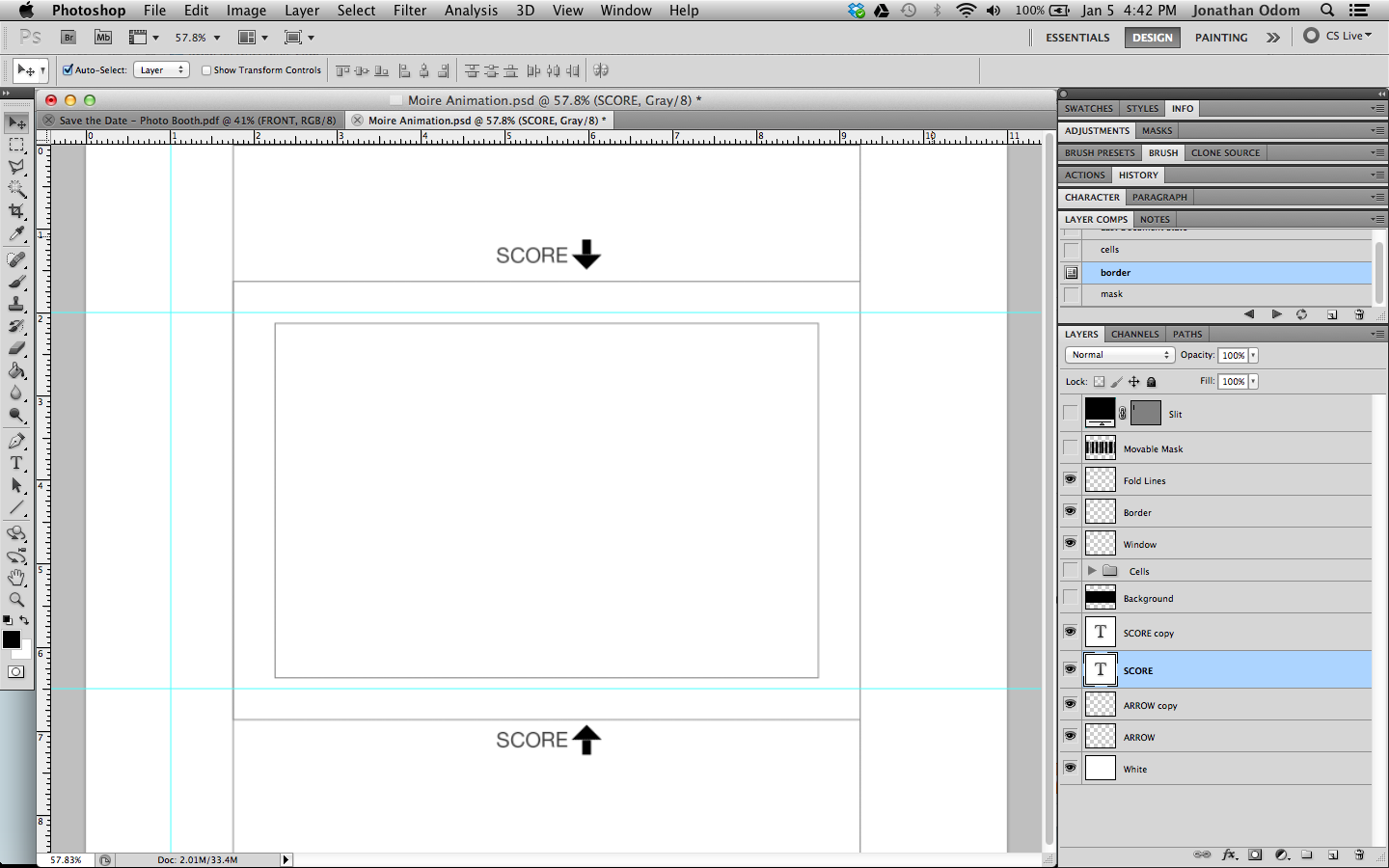The height and width of the screenshot is (868, 1389).
Task: Open the Filter menu
Action: (410, 11)
